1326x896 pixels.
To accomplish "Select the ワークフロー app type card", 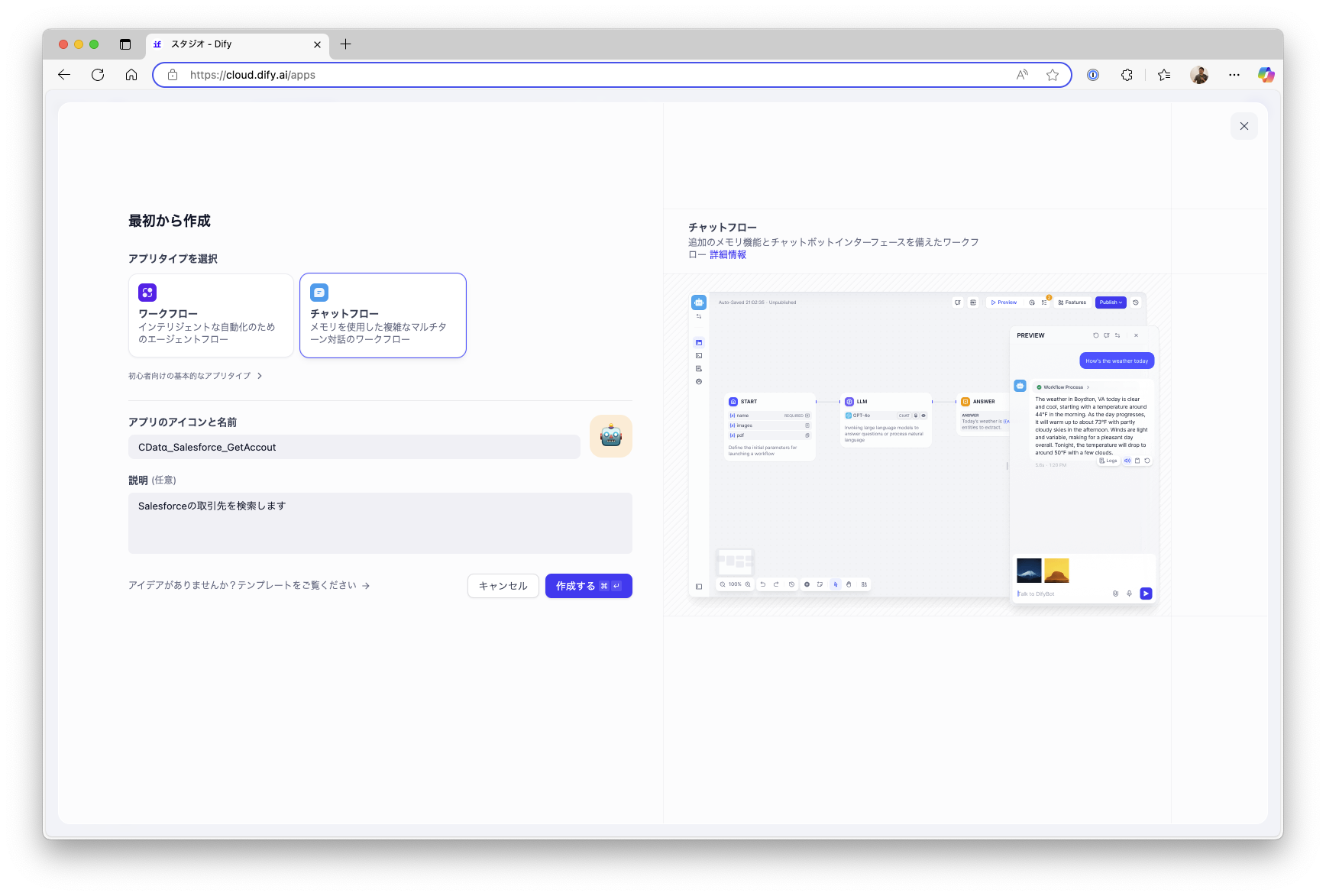I will (211, 315).
